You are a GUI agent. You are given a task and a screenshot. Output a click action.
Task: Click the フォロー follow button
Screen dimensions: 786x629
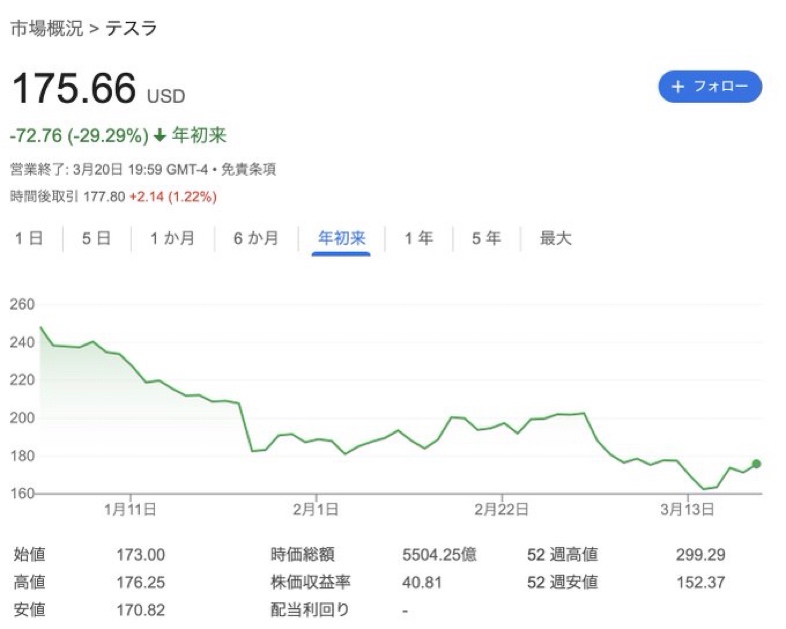[710, 87]
